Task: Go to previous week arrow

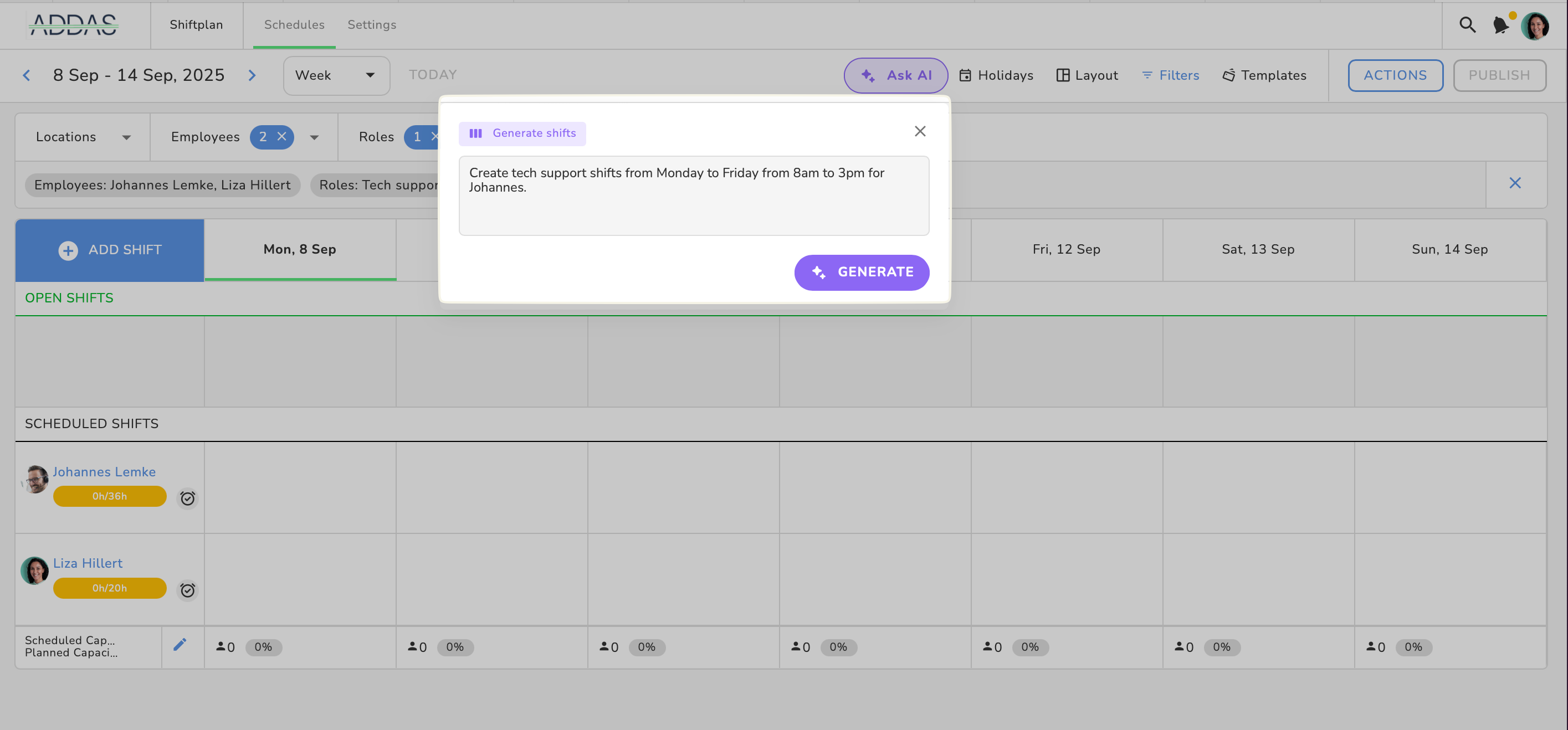Action: coord(27,75)
